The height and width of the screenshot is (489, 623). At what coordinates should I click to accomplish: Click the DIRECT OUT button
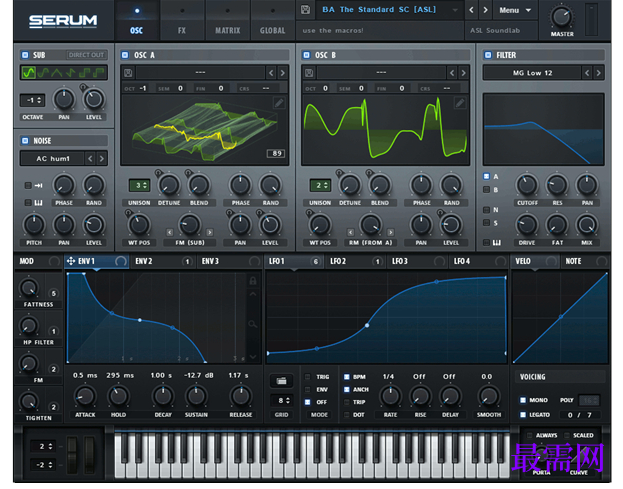coord(86,55)
